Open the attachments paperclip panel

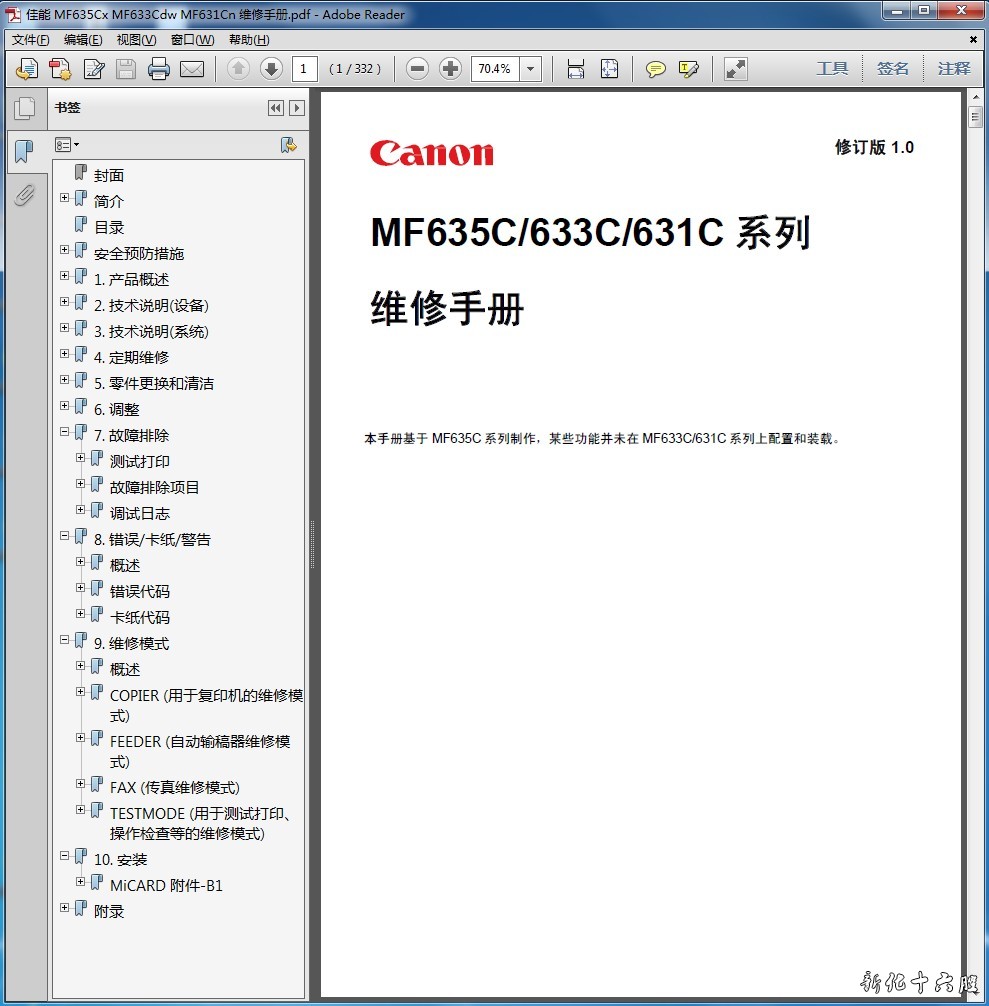[25, 195]
